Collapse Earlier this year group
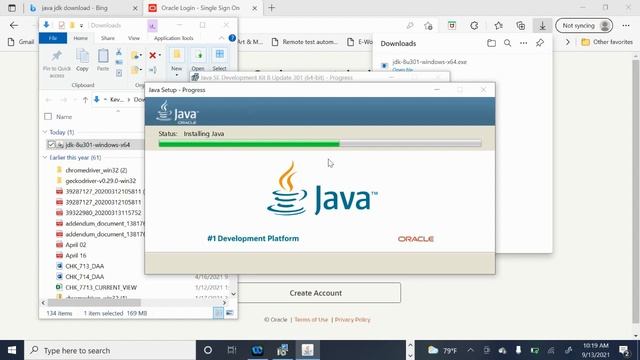 pos(45,158)
